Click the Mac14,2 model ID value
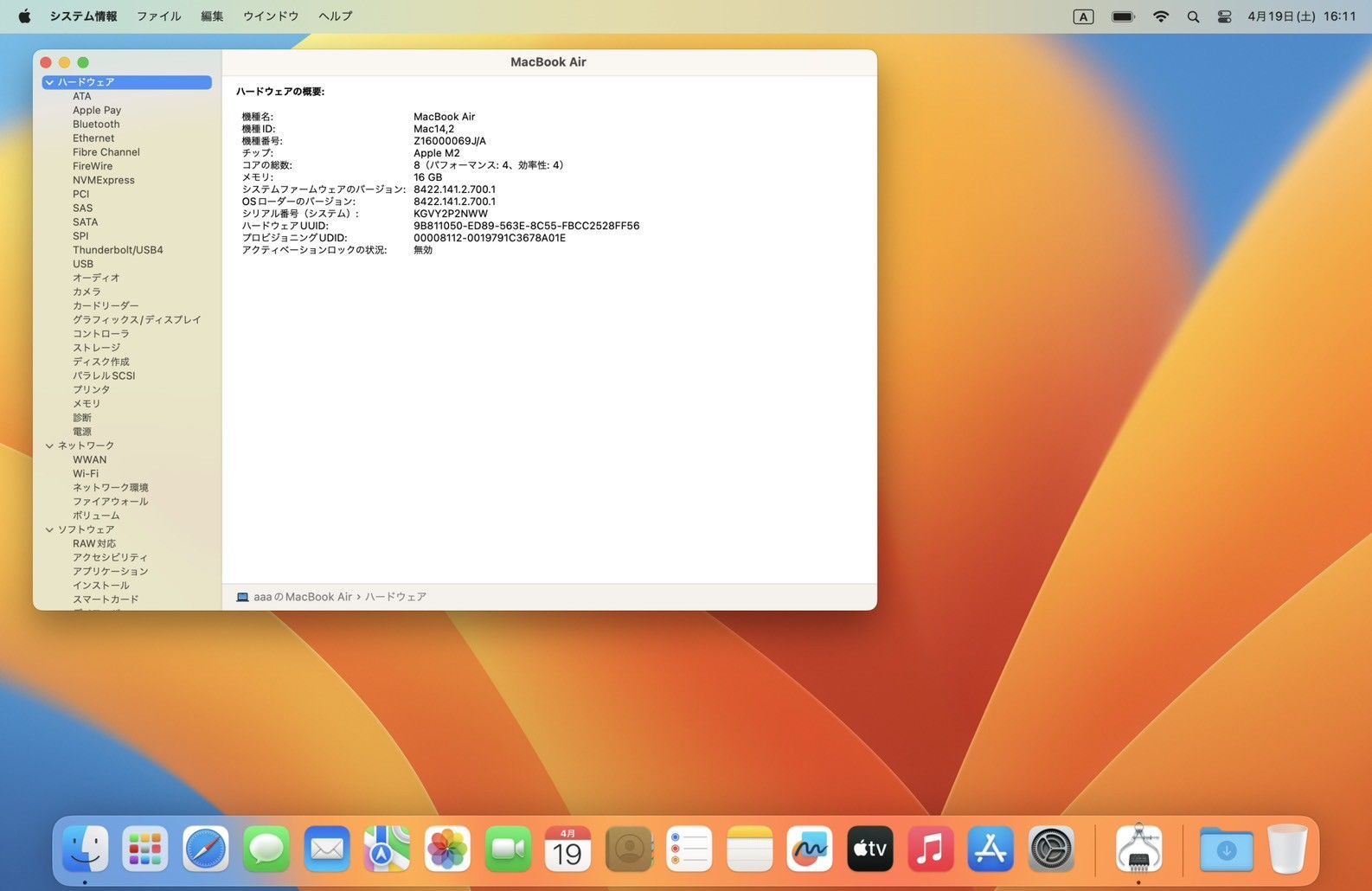The width and height of the screenshot is (1372, 891). click(434, 129)
